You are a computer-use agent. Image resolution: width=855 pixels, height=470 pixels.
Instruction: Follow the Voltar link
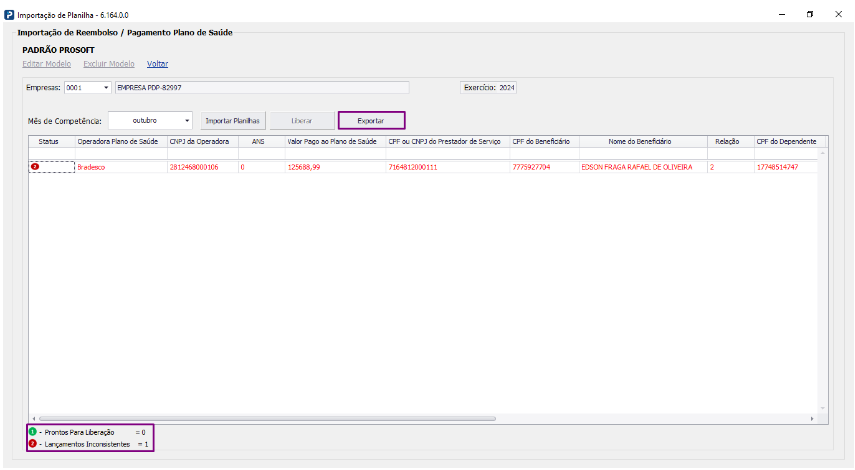tap(158, 63)
